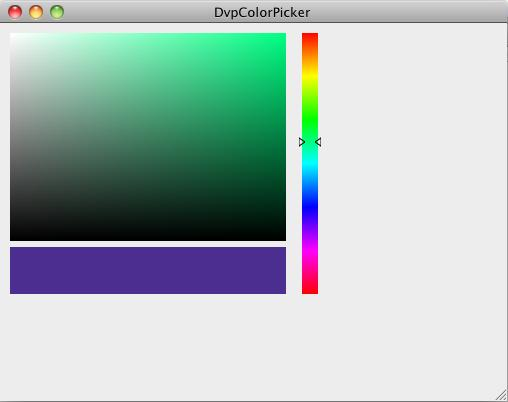This screenshot has height=402, width=508.
Task: Click the window resize grip corner
Action: point(501,395)
